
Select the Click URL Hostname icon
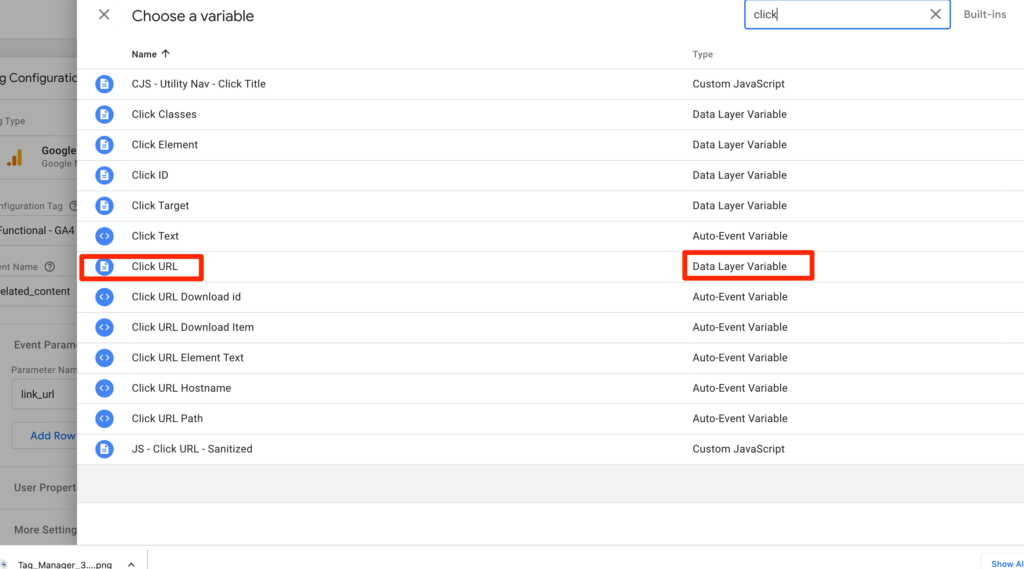coord(104,388)
